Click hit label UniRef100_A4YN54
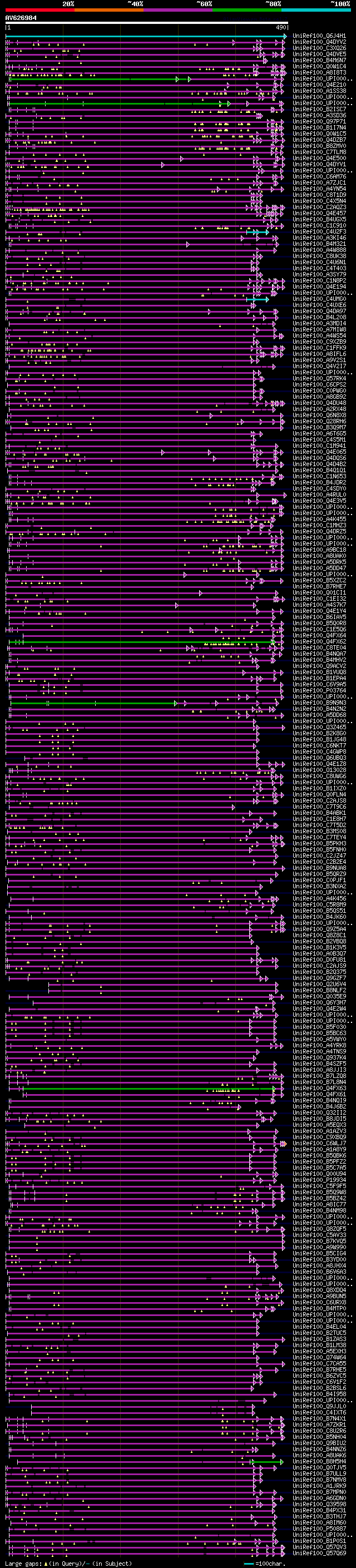The height and width of the screenshot is (1568, 356). [319, 189]
